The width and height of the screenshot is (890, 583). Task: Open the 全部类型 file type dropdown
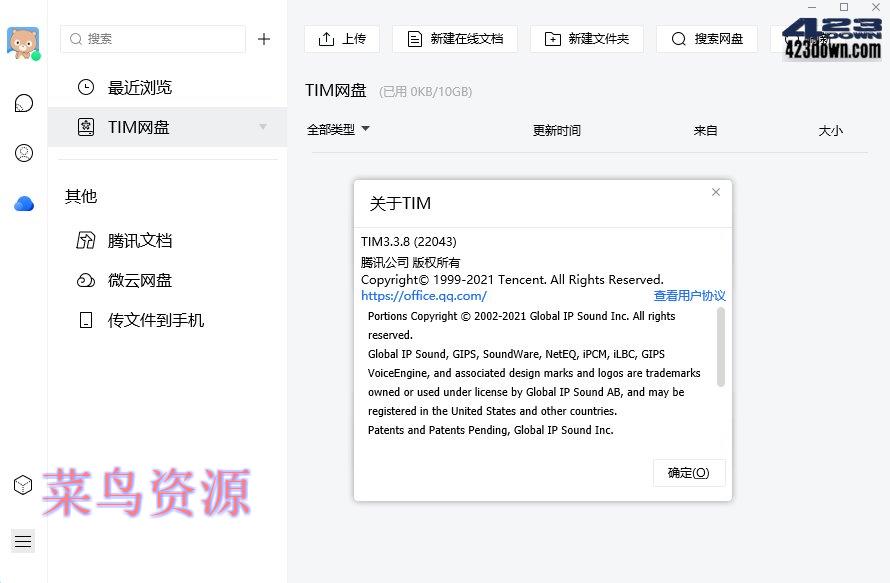click(338, 129)
